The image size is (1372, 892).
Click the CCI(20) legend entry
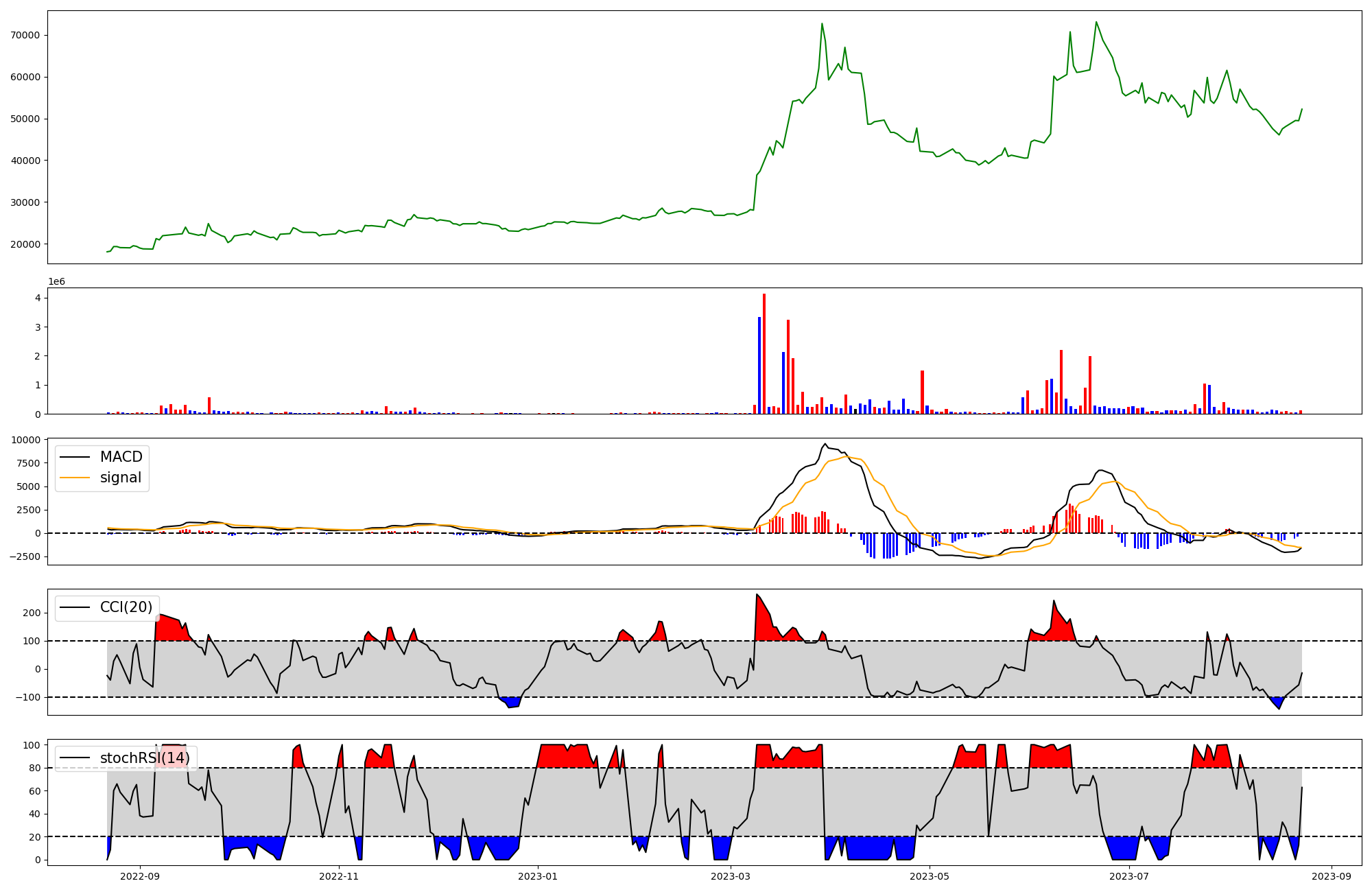click(x=127, y=607)
